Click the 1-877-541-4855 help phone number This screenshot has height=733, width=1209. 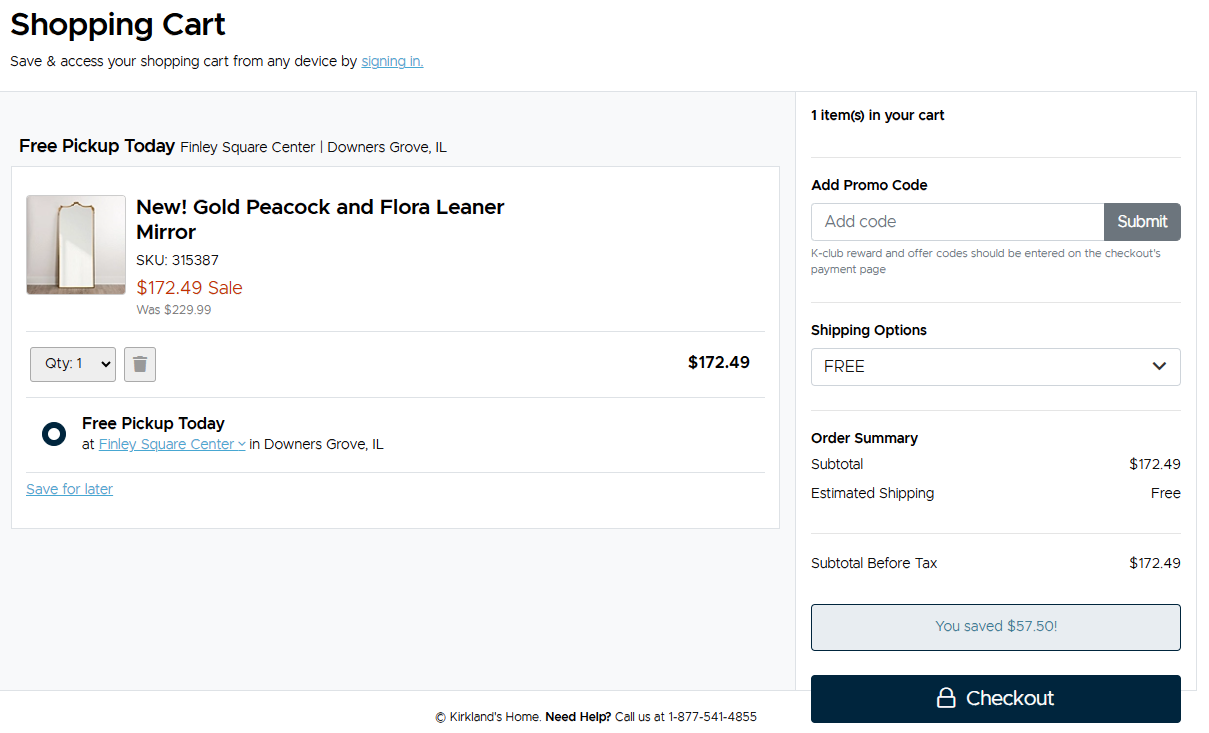(x=713, y=717)
